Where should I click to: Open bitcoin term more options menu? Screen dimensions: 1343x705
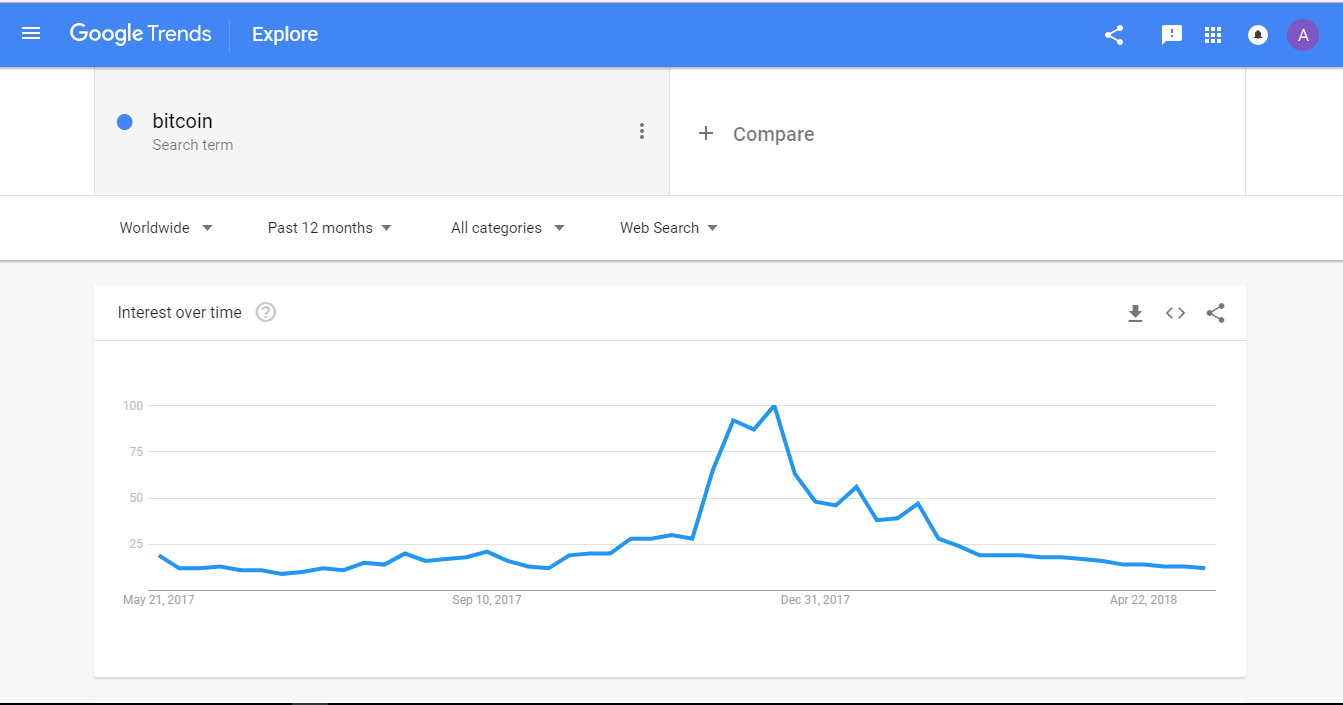[642, 131]
